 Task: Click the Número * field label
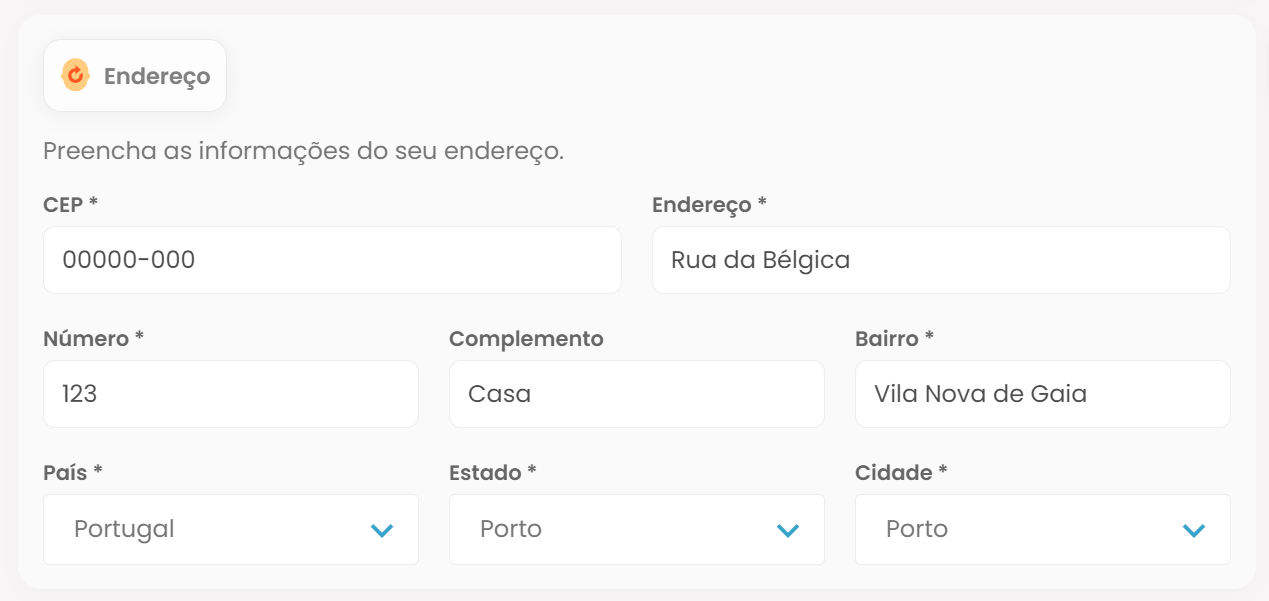coord(94,339)
